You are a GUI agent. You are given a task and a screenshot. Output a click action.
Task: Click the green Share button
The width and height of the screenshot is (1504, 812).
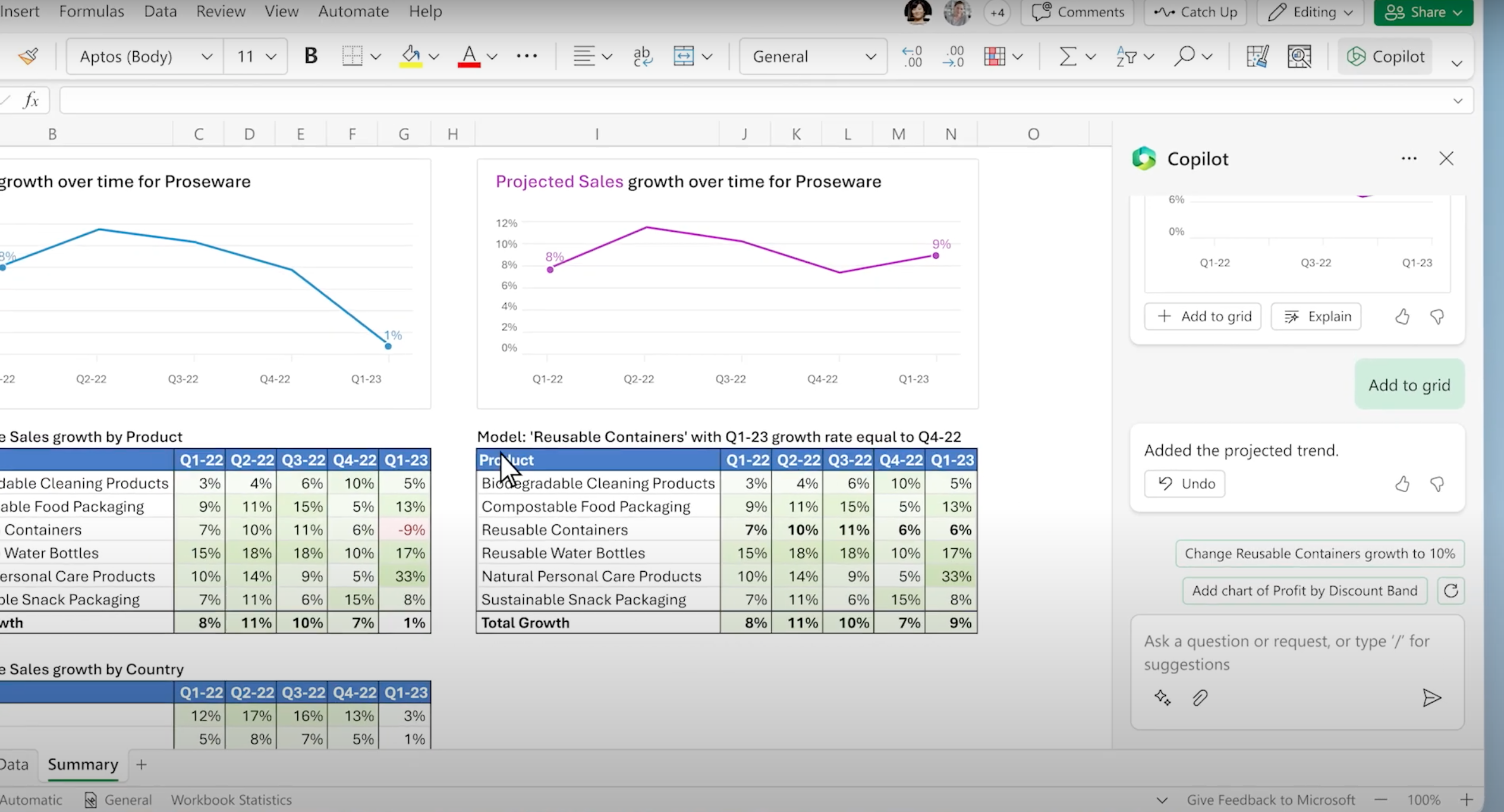[x=1423, y=12]
